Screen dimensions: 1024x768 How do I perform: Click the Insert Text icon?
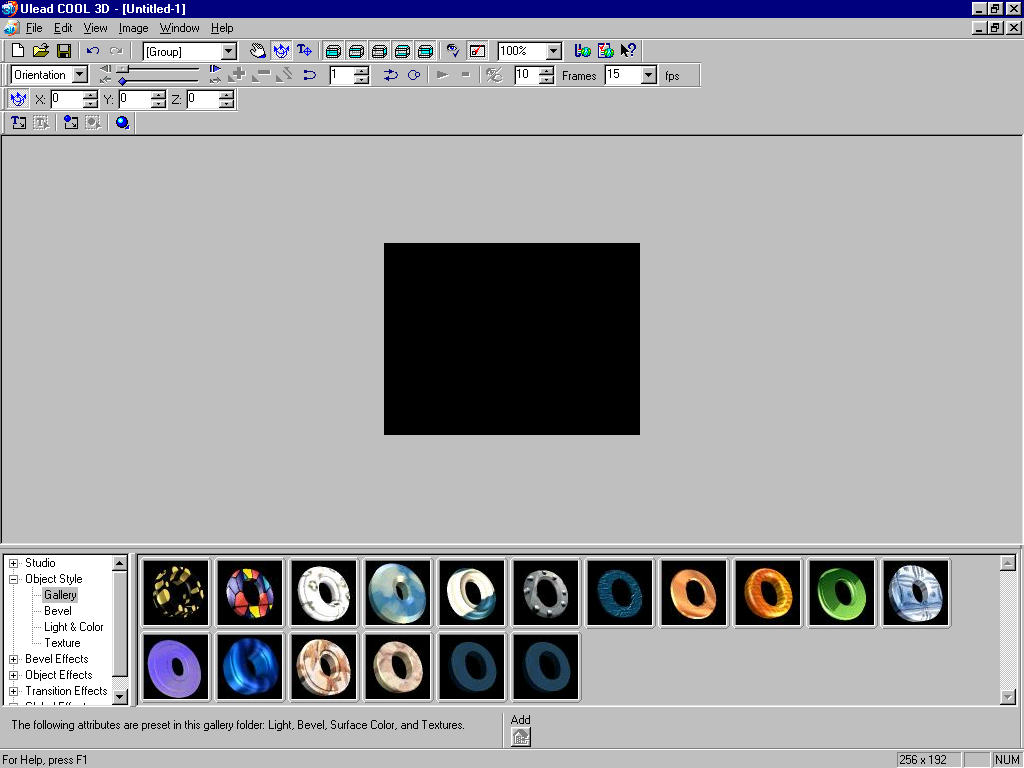coord(18,123)
